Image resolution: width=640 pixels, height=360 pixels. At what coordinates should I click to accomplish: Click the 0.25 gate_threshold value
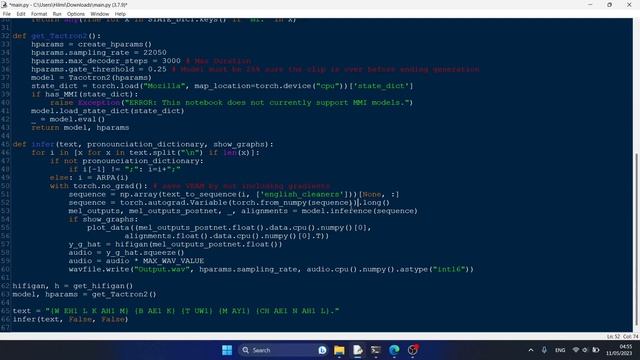tap(157, 69)
